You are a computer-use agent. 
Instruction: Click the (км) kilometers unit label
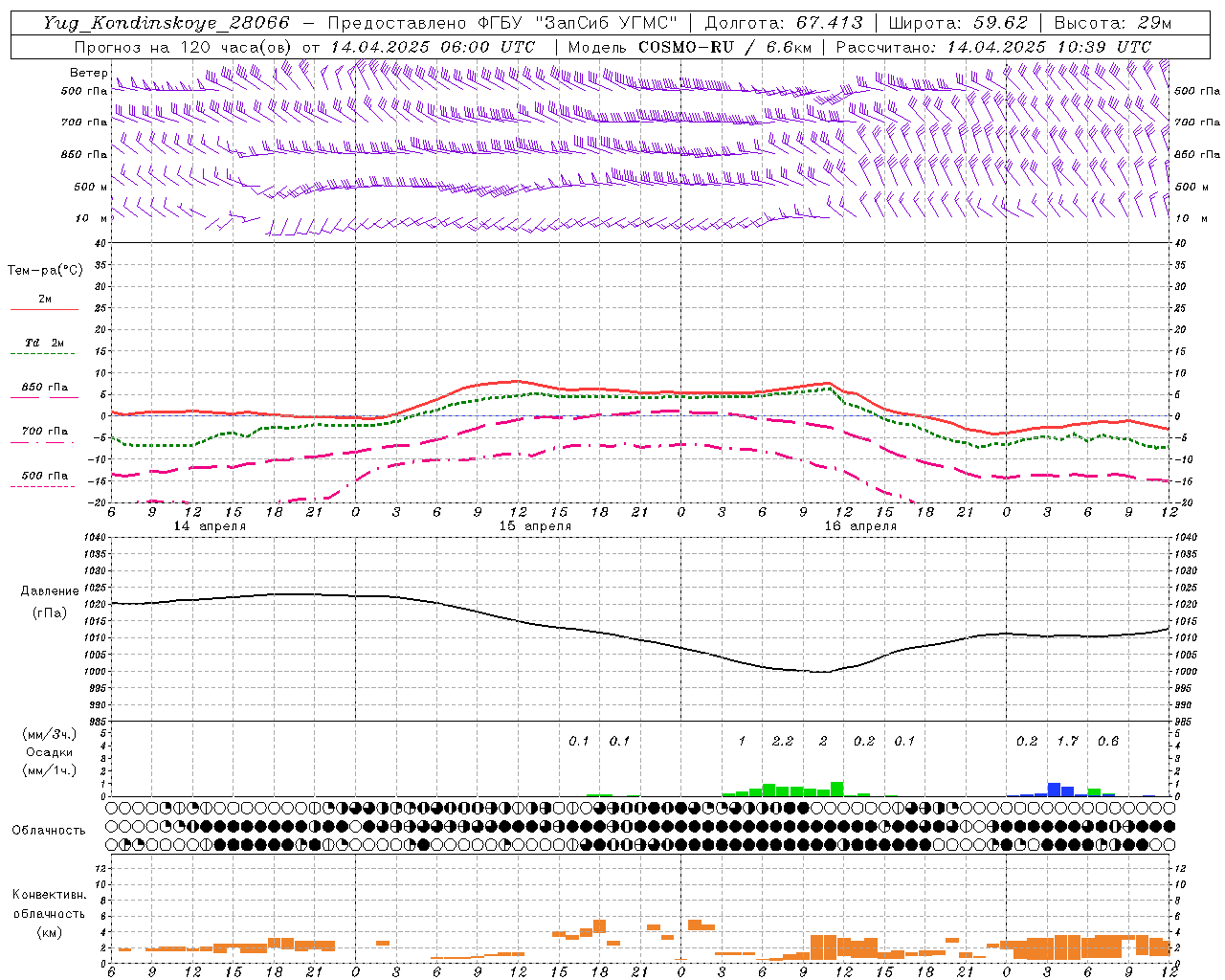(49, 931)
